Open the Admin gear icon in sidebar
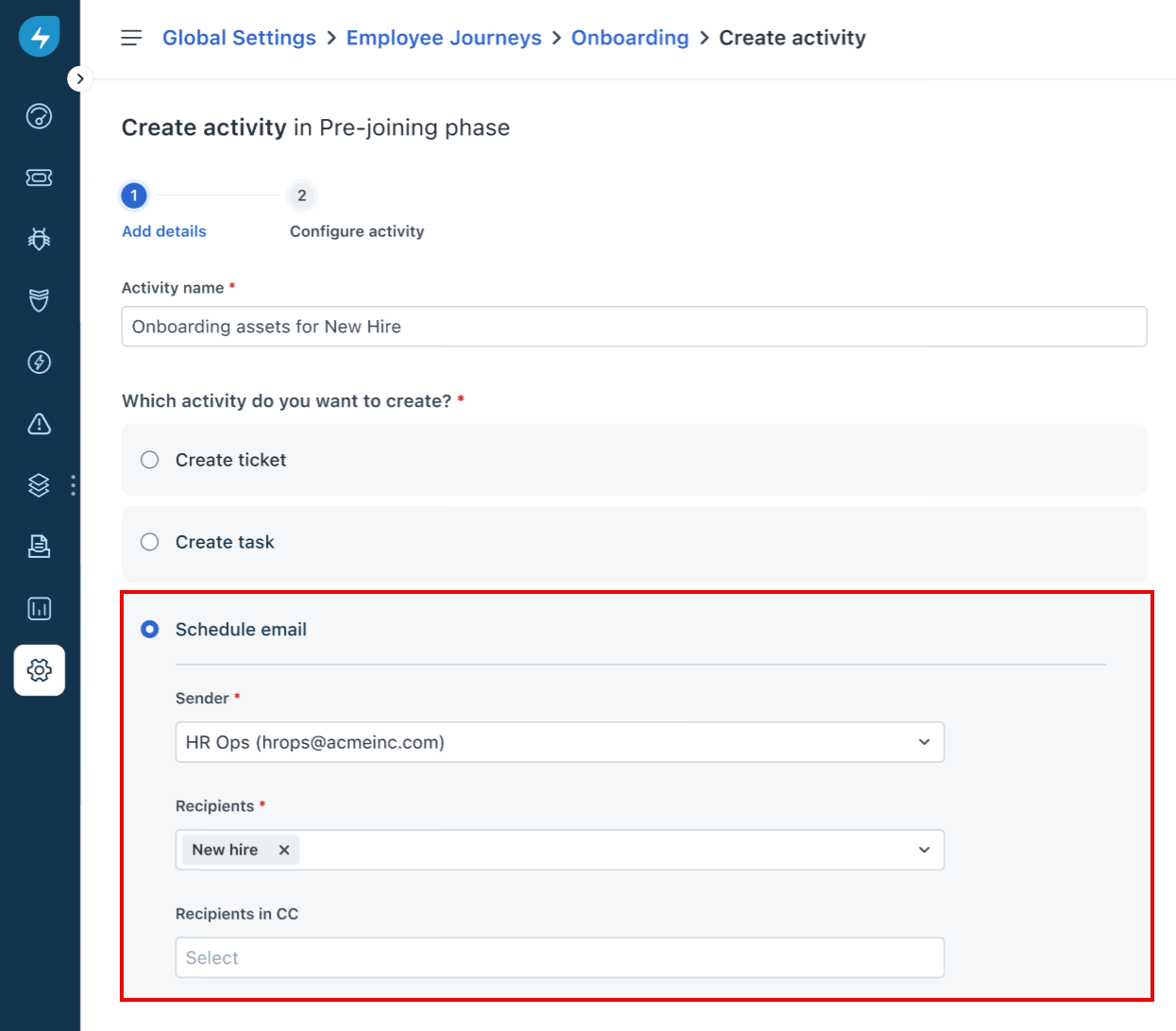1176x1031 pixels. pyautogui.click(x=39, y=670)
